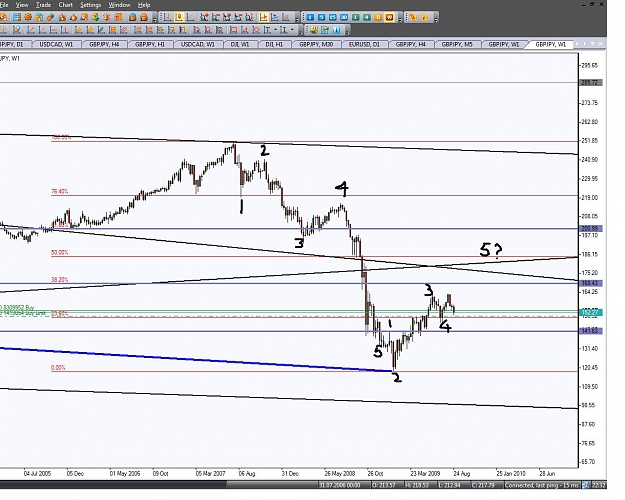Viewport: 625px width, 500px height.
Task: Click the 'Connected, last ping' status text
Action: pos(542,485)
